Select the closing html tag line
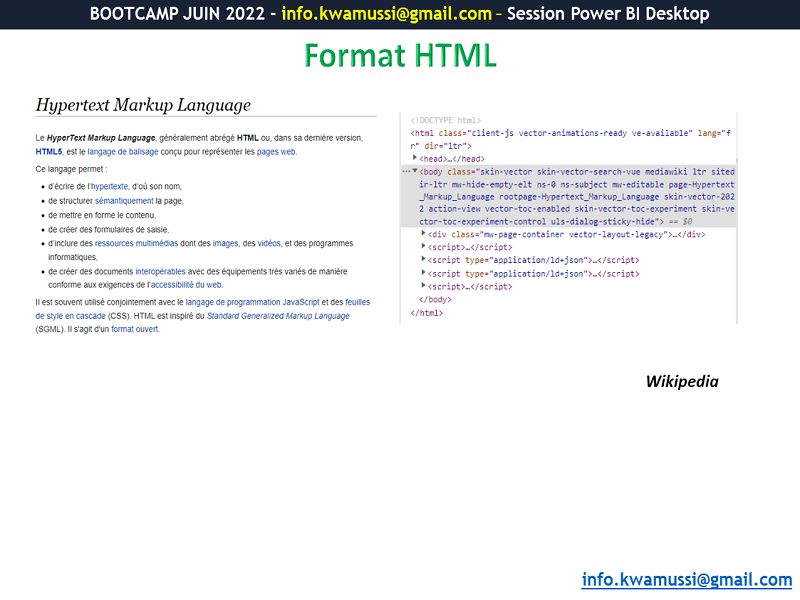 (426, 313)
